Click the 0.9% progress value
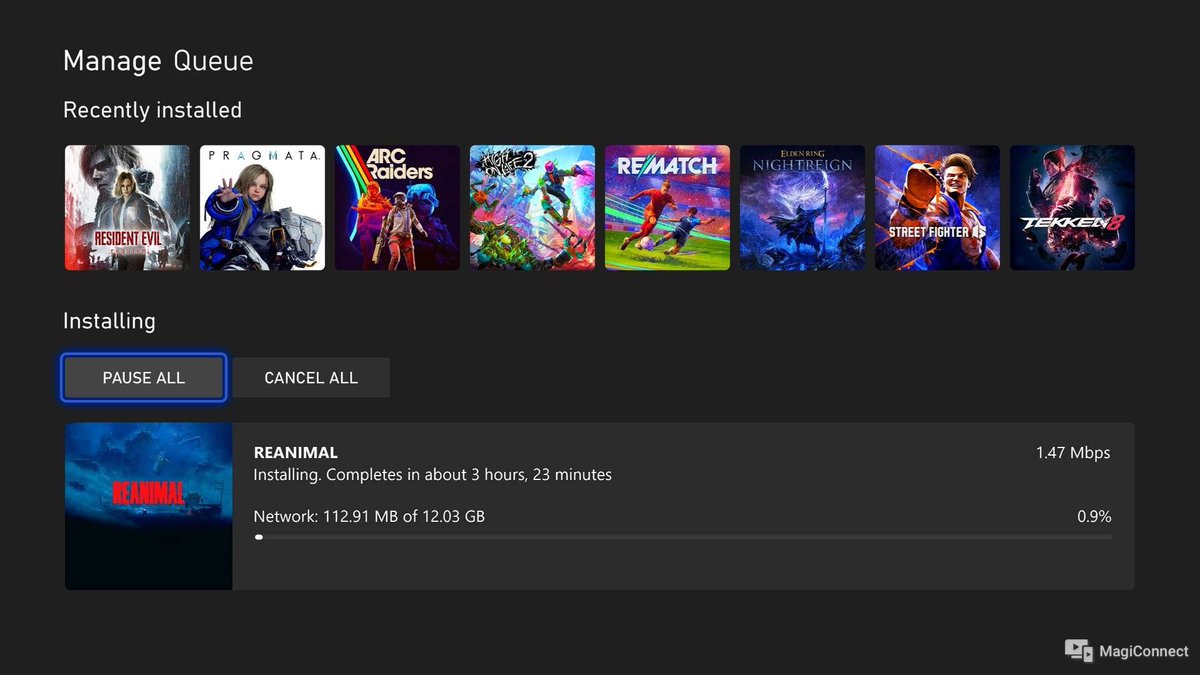Screen dimensions: 1200x675 click(x=1093, y=517)
